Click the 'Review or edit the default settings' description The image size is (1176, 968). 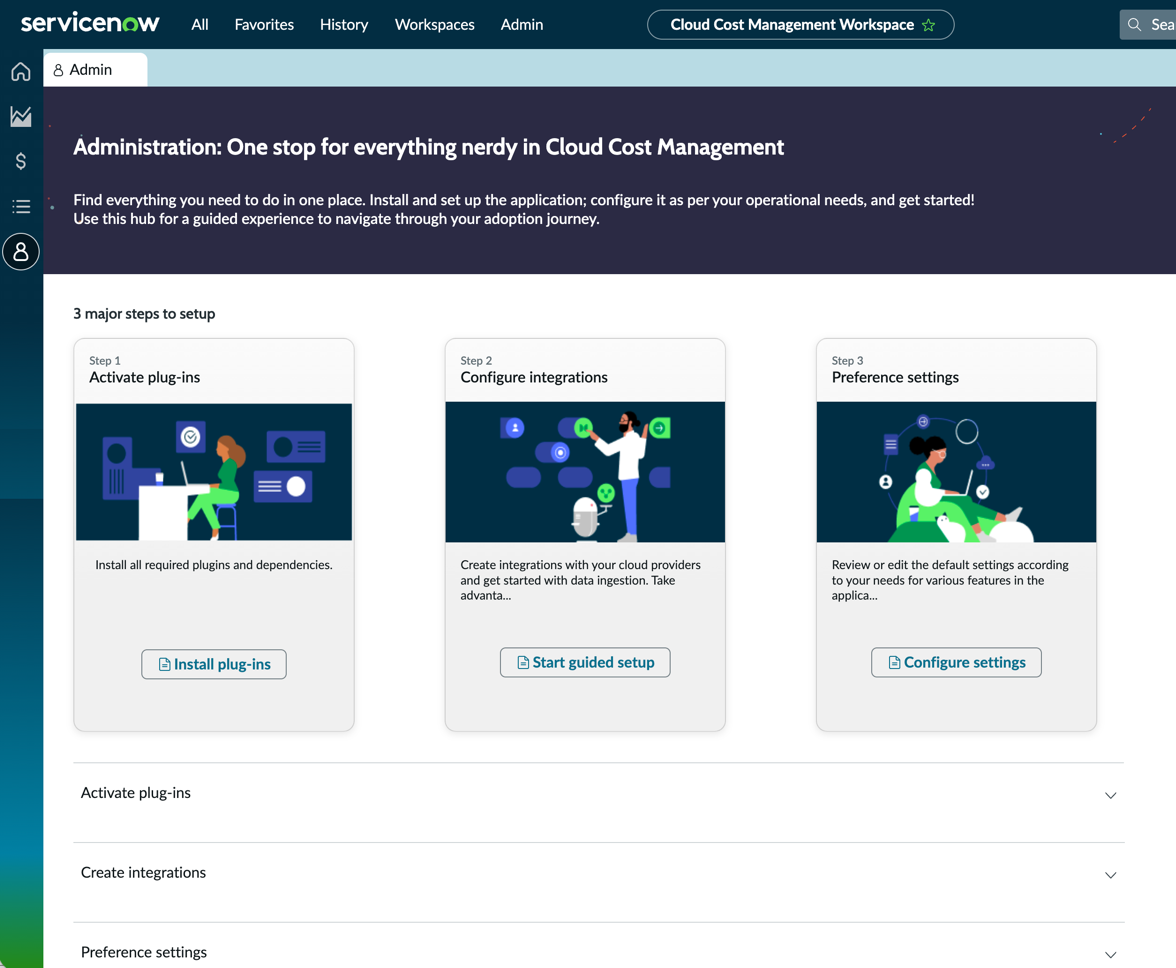point(950,580)
